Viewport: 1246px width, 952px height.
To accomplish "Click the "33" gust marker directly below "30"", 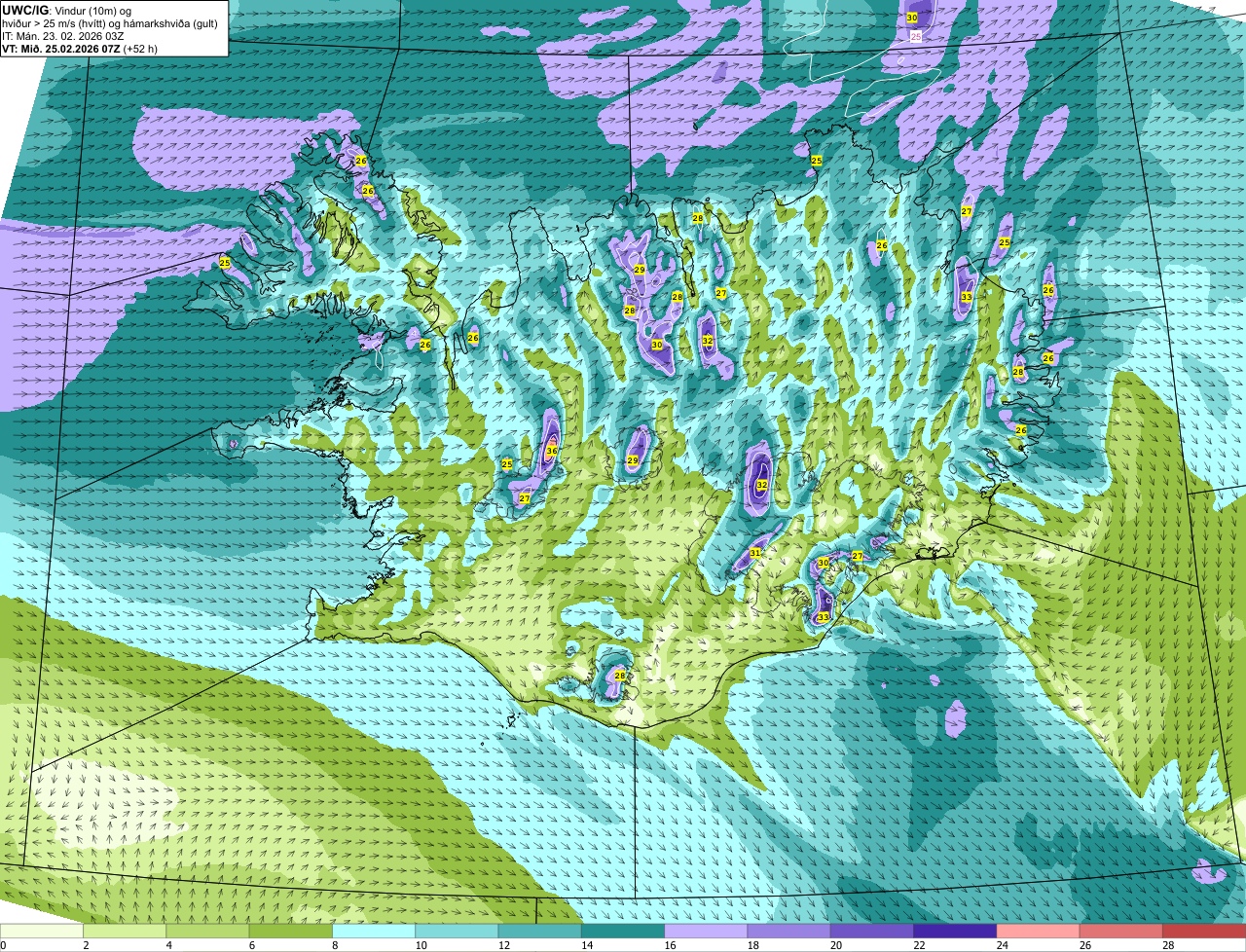I will tap(823, 617).
